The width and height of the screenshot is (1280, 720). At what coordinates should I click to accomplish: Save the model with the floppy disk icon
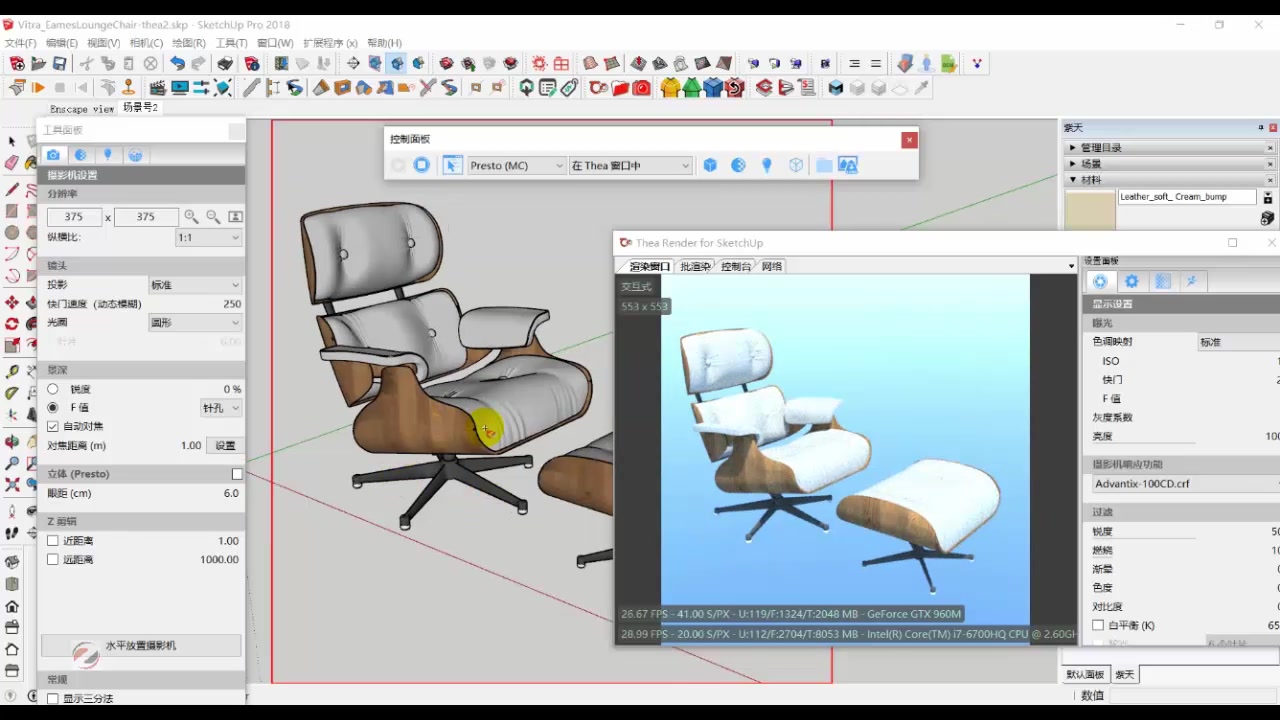[60, 63]
